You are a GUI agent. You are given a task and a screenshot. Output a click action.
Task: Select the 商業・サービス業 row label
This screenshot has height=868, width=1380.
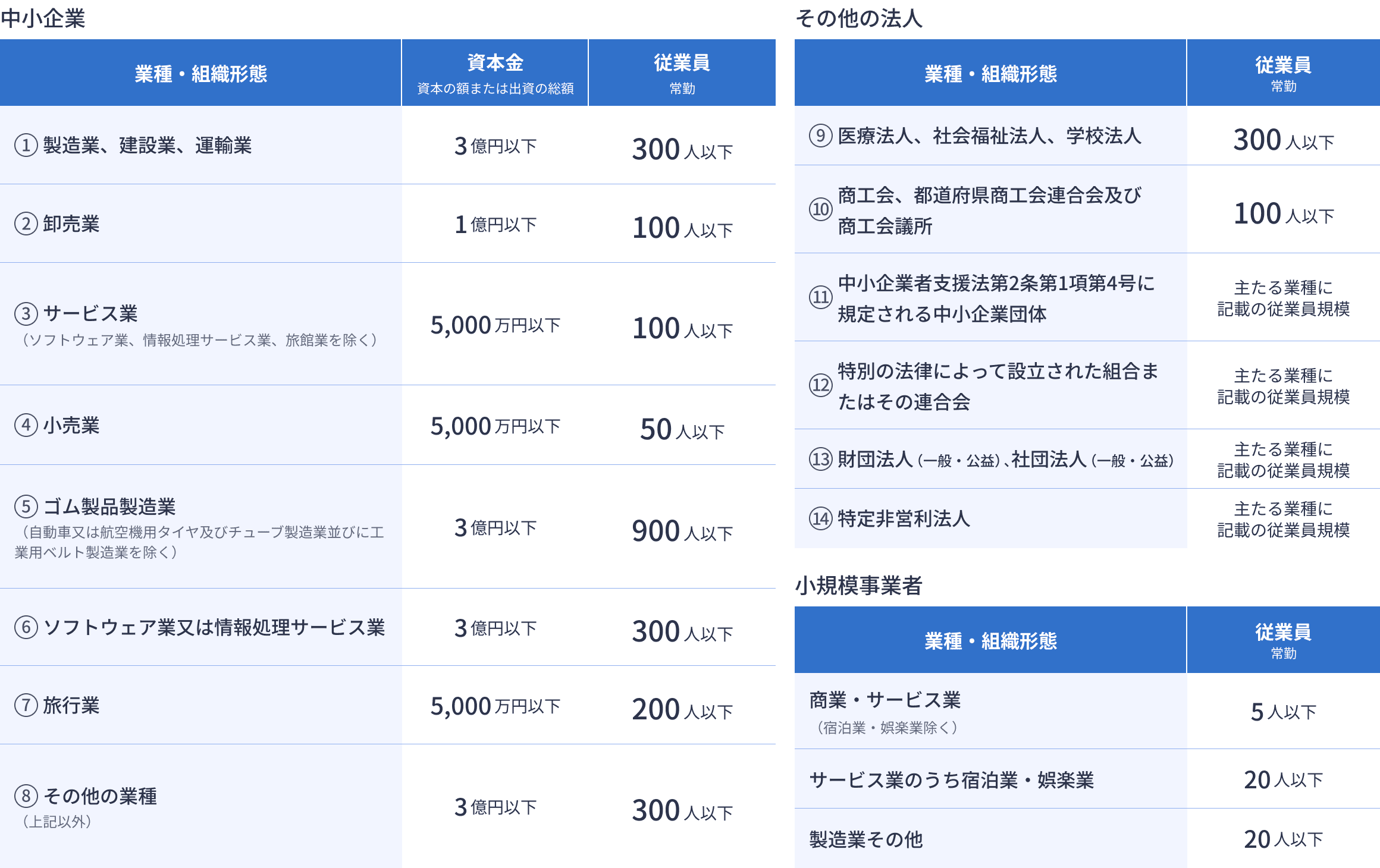(885, 700)
